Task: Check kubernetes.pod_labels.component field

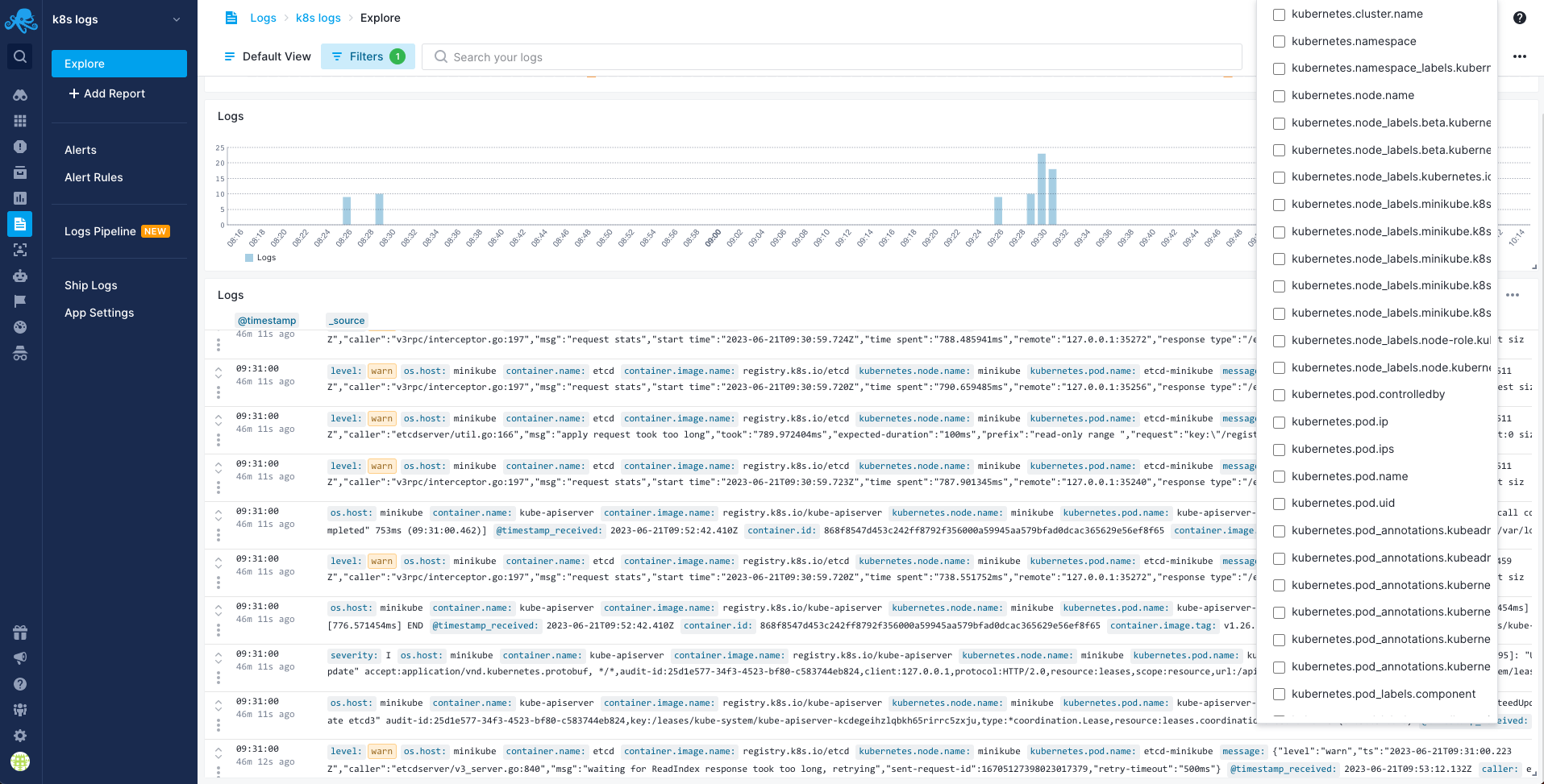Action: point(1279,695)
